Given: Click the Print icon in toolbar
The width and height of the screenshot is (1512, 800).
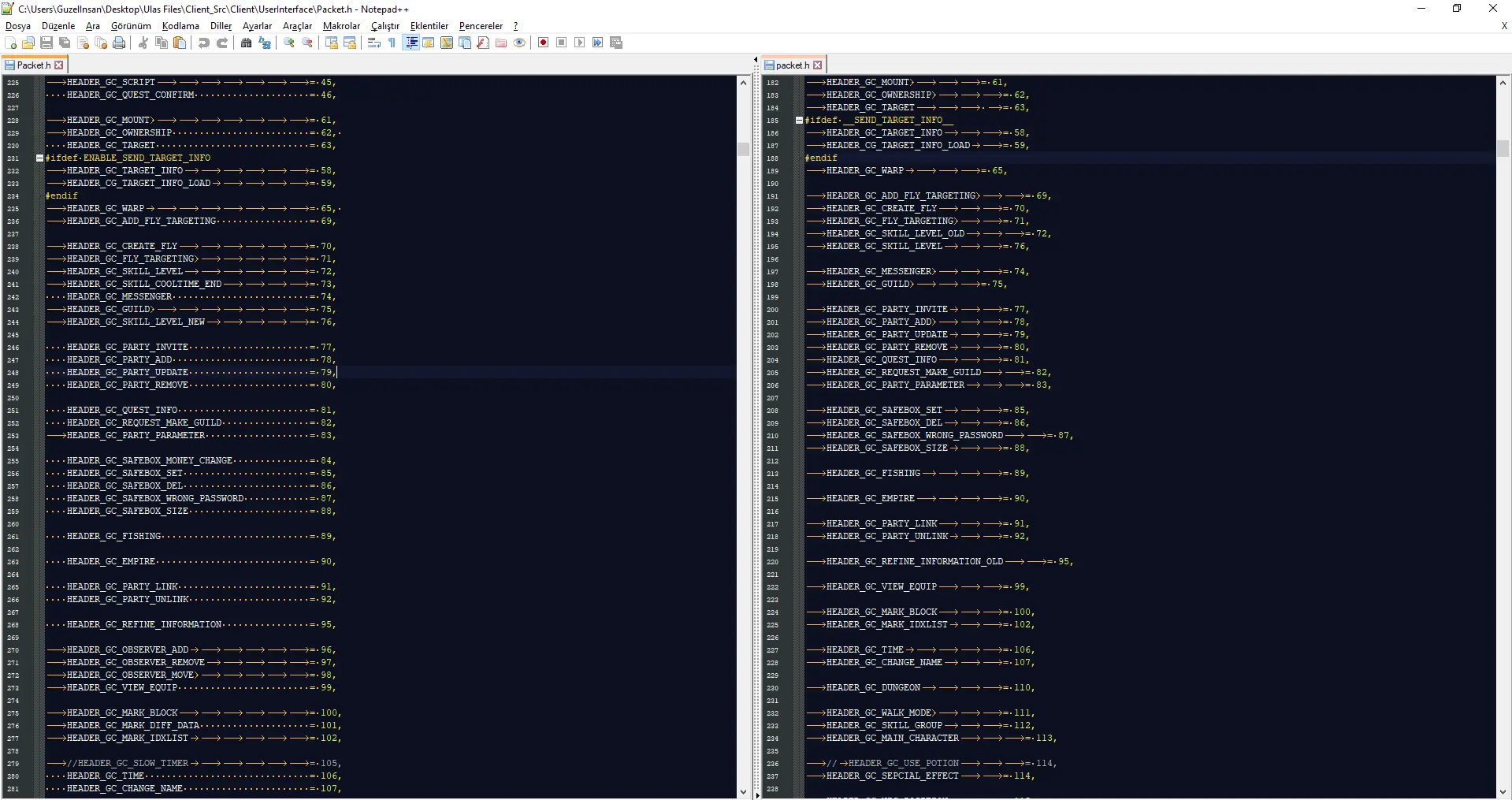Looking at the screenshot, I should click(x=119, y=43).
